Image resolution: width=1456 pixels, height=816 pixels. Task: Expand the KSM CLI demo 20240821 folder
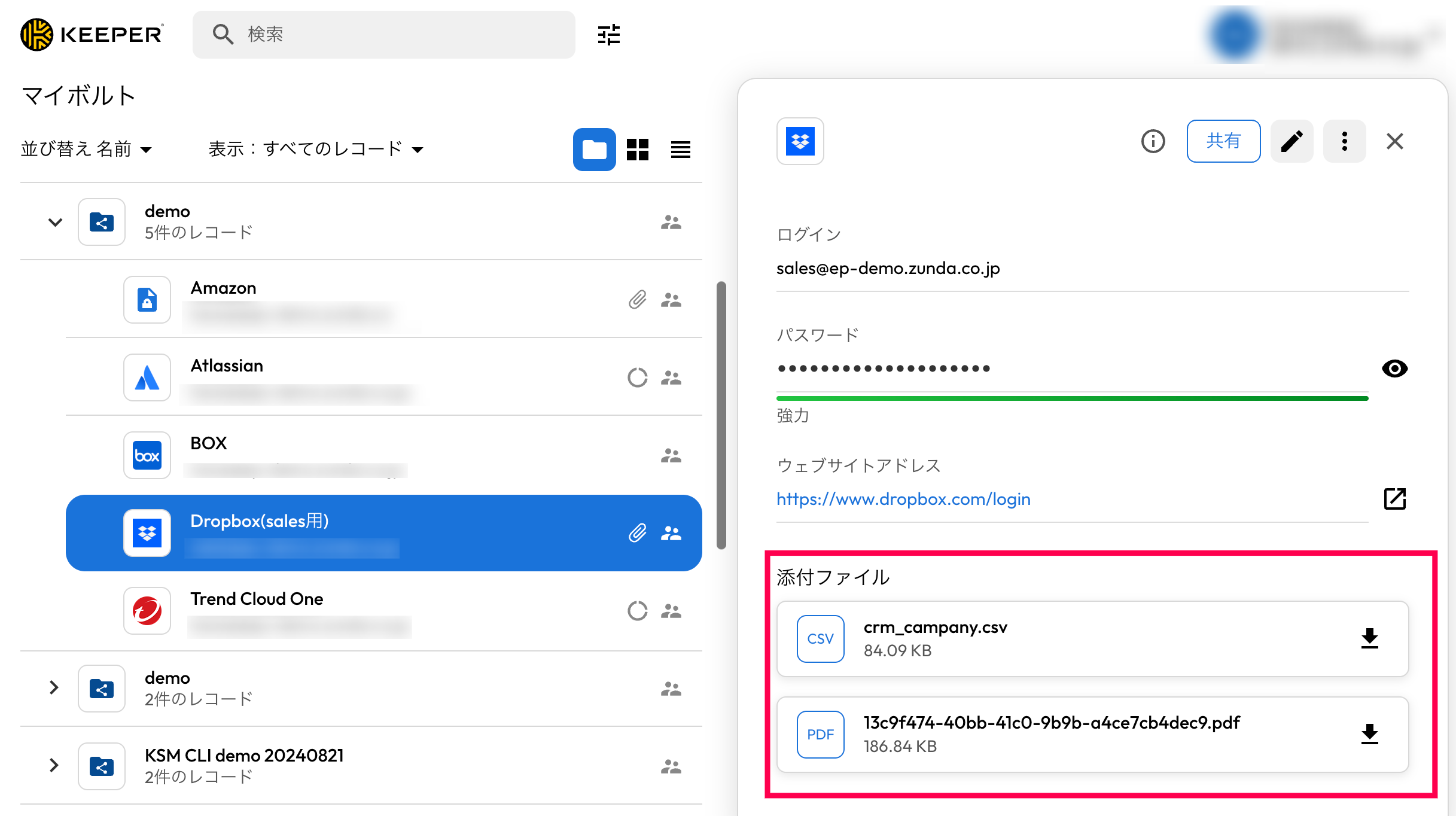[54, 766]
